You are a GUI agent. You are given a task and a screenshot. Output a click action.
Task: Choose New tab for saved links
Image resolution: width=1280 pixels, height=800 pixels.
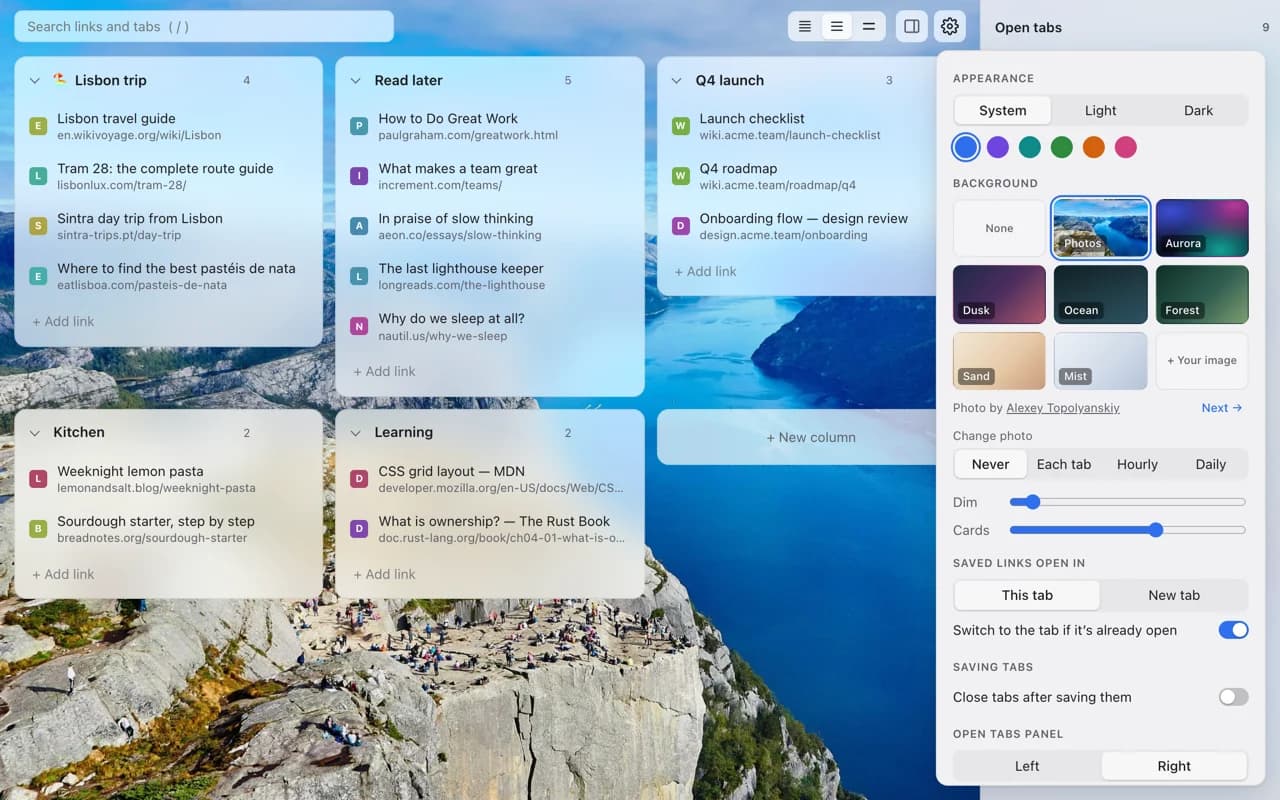click(x=1174, y=595)
